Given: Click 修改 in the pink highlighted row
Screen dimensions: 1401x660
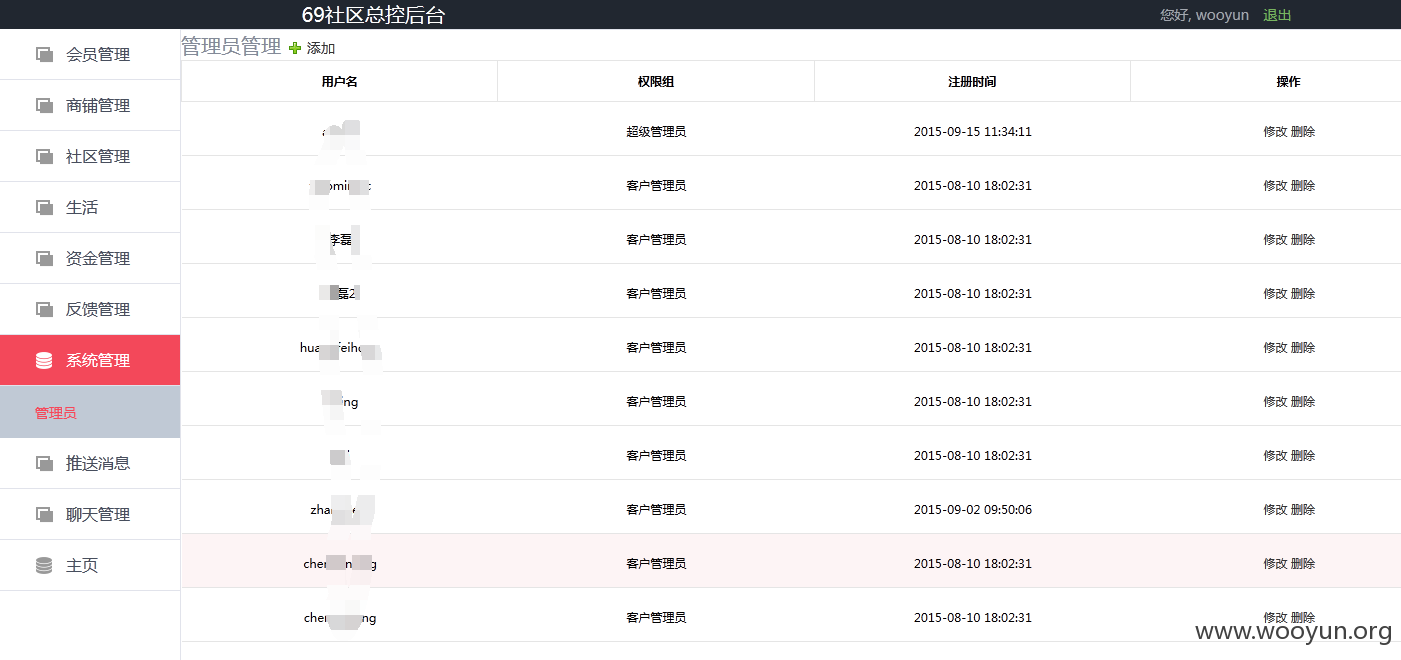Looking at the screenshot, I should [x=1275, y=564].
